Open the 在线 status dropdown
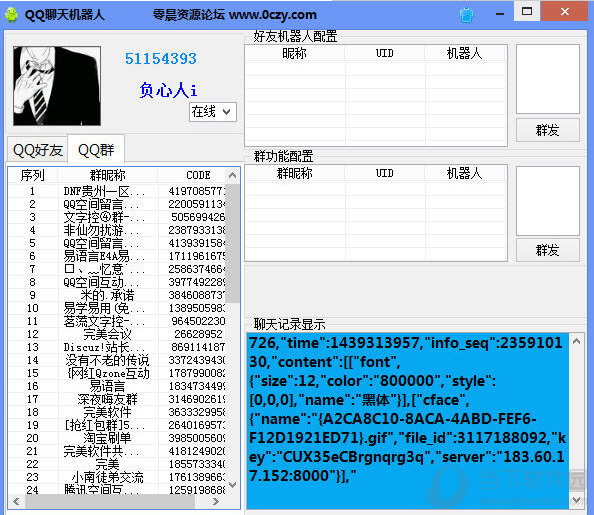594x515 pixels. [x=213, y=112]
